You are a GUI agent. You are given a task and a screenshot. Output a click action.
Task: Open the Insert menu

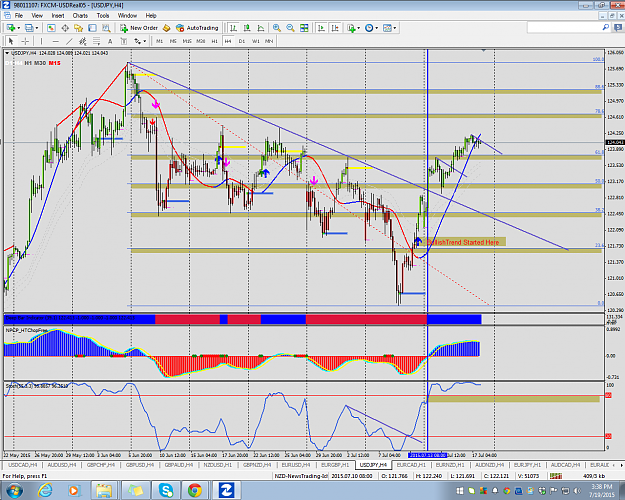[x=58, y=16]
